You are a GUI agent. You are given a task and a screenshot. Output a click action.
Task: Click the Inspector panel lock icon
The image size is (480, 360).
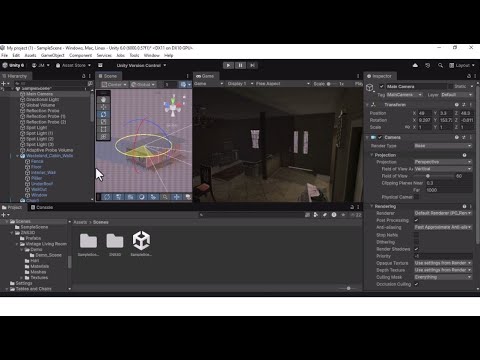coord(469,76)
